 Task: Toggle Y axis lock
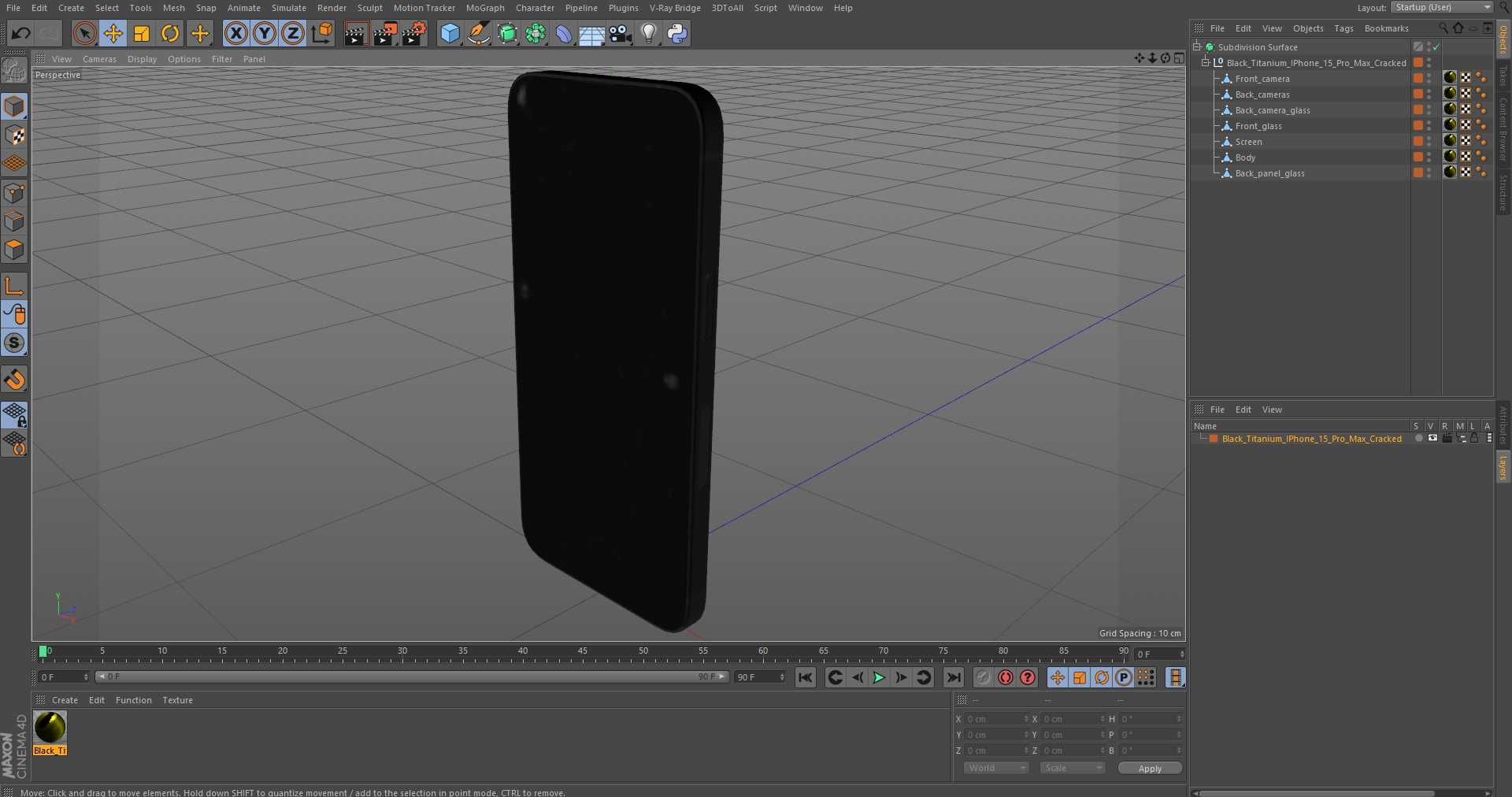(265, 33)
